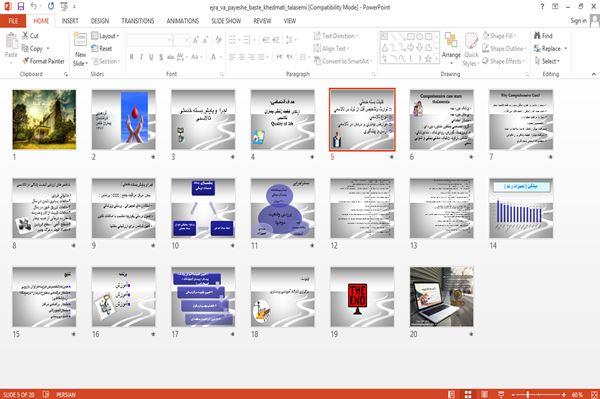Open the Font size combo box
The width and height of the screenshot is (600, 399).
point(181,40)
